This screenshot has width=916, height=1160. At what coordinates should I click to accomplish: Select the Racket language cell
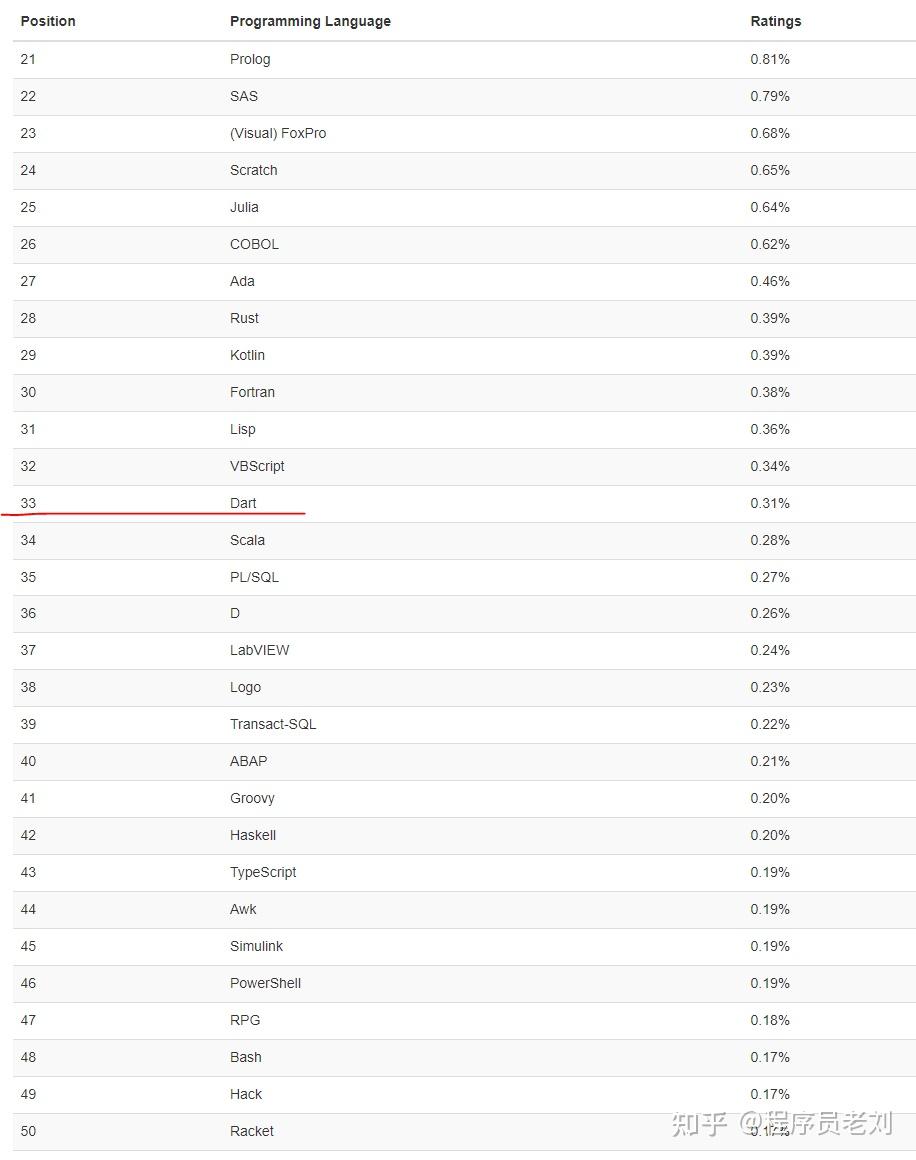(252, 1131)
